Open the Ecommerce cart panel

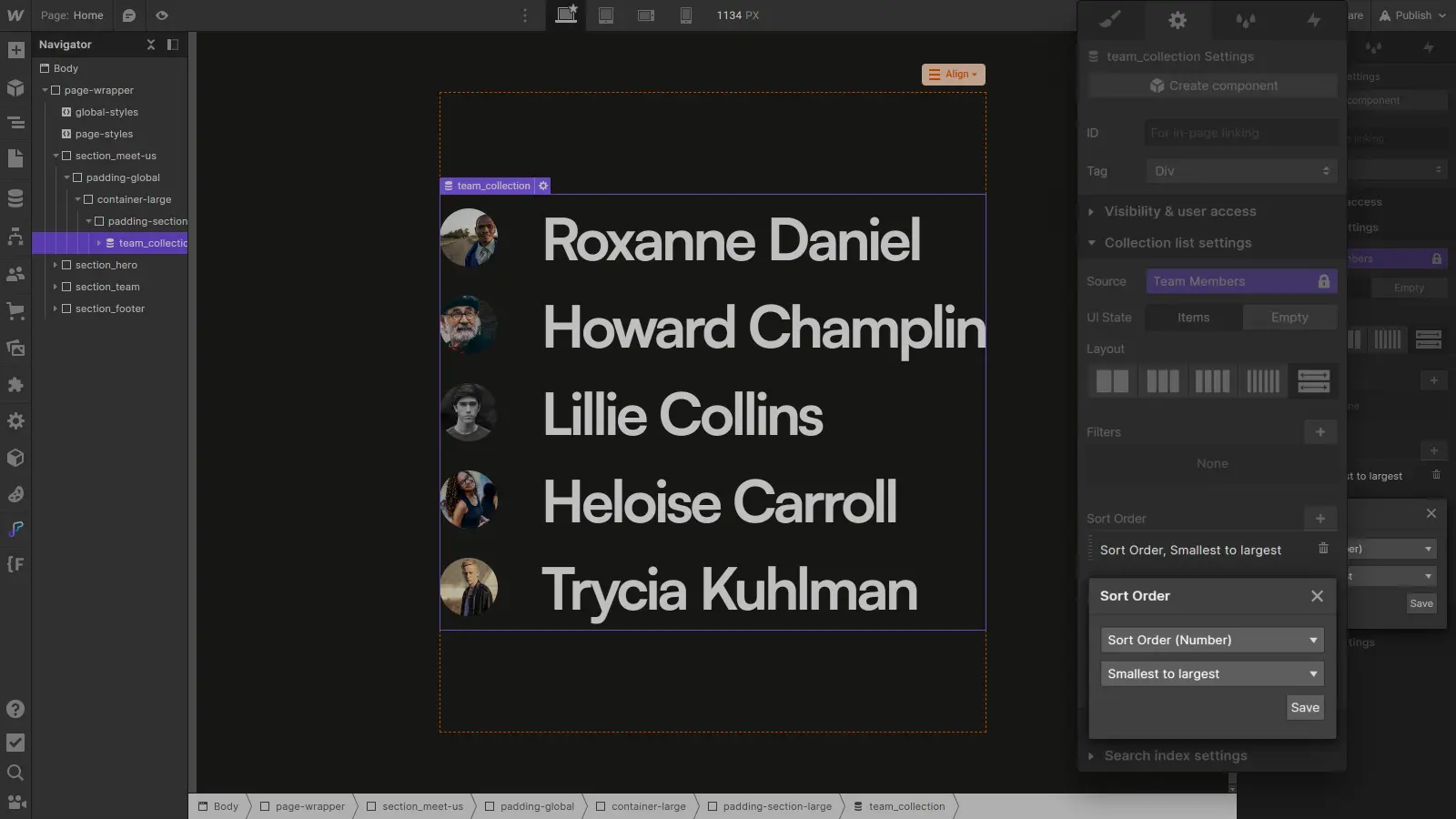click(x=15, y=310)
